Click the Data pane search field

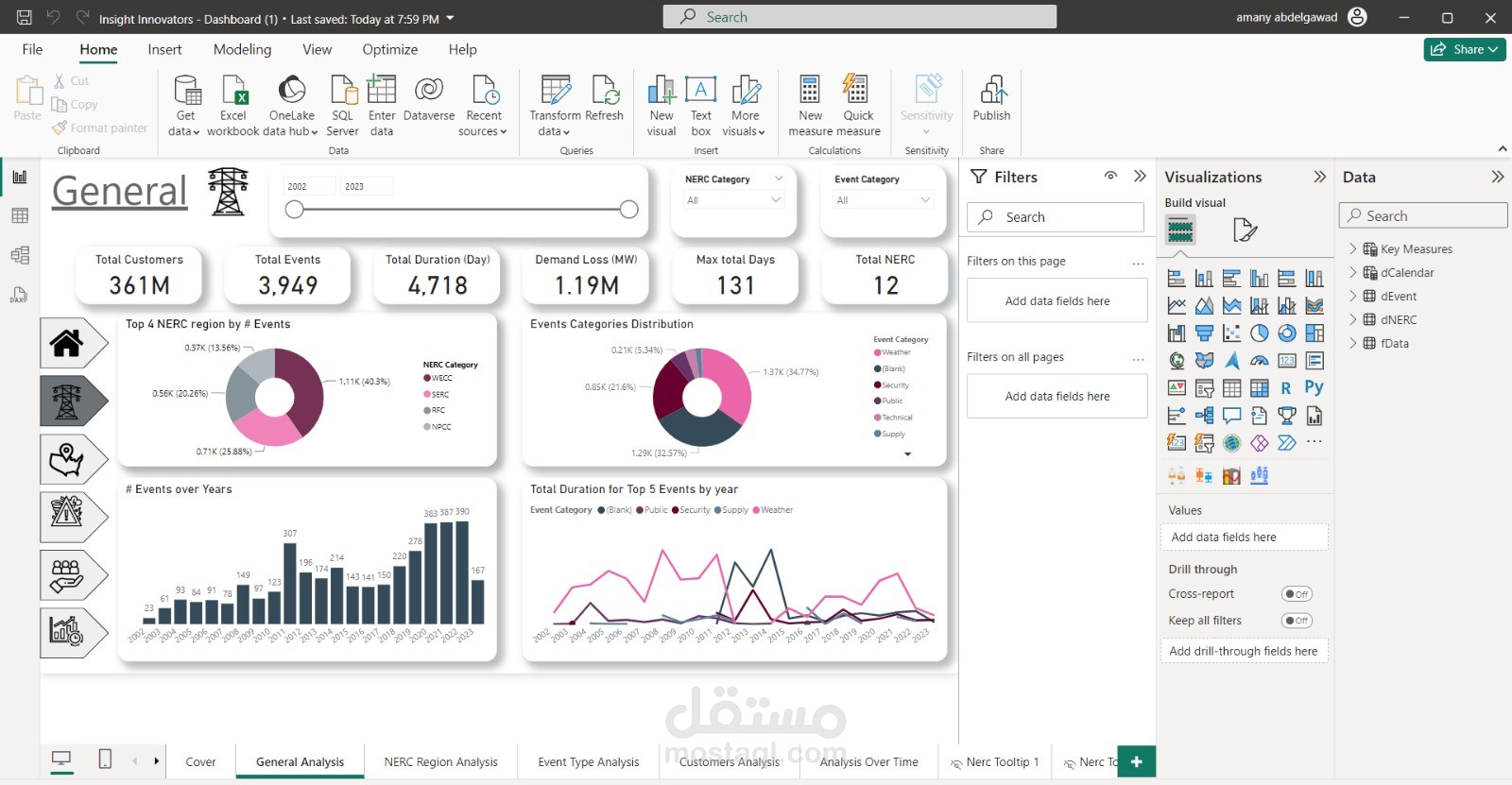point(1423,215)
